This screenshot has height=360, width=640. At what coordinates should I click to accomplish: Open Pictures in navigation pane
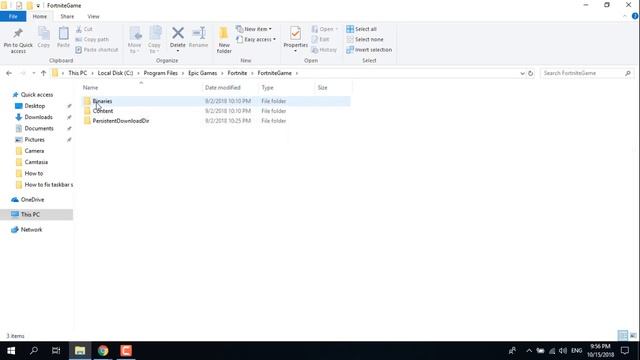[x=34, y=140]
